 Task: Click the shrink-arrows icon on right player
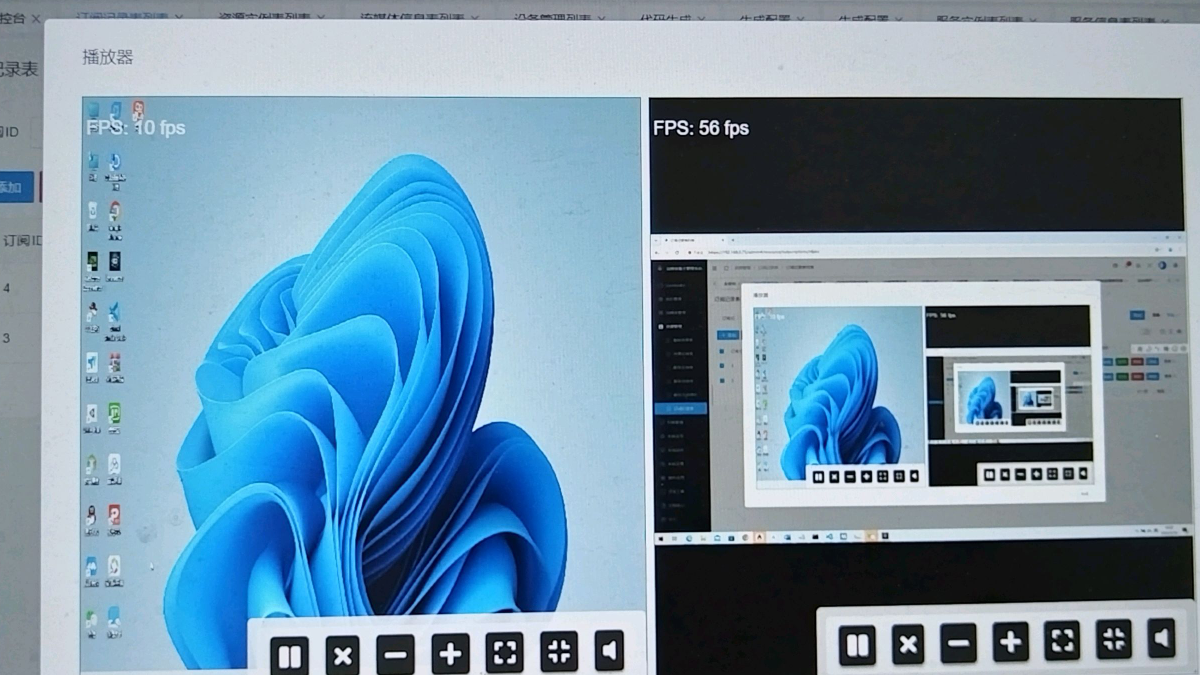coord(1113,638)
